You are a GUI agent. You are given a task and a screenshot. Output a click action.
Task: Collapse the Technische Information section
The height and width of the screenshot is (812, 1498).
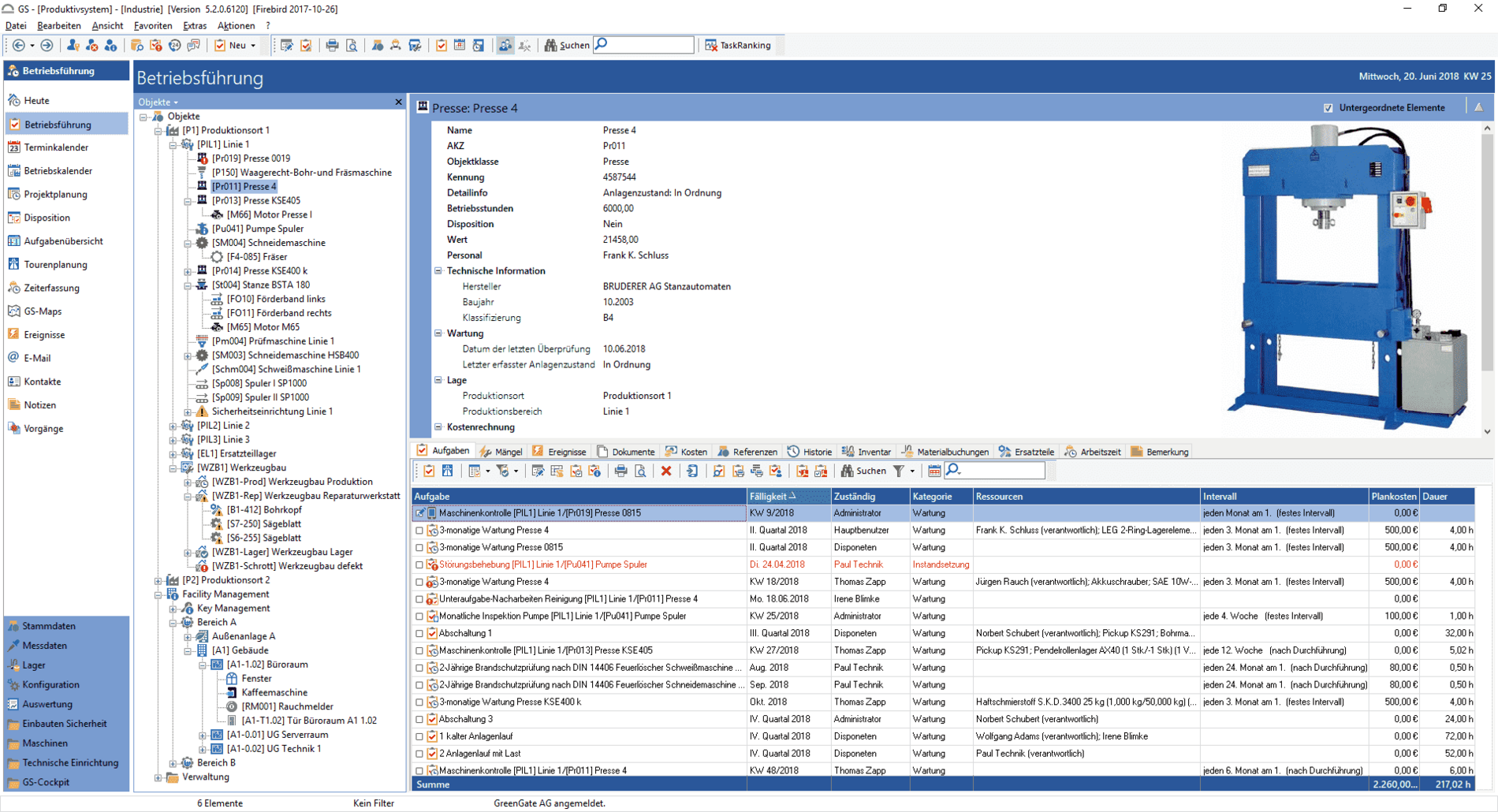pyautogui.click(x=439, y=271)
